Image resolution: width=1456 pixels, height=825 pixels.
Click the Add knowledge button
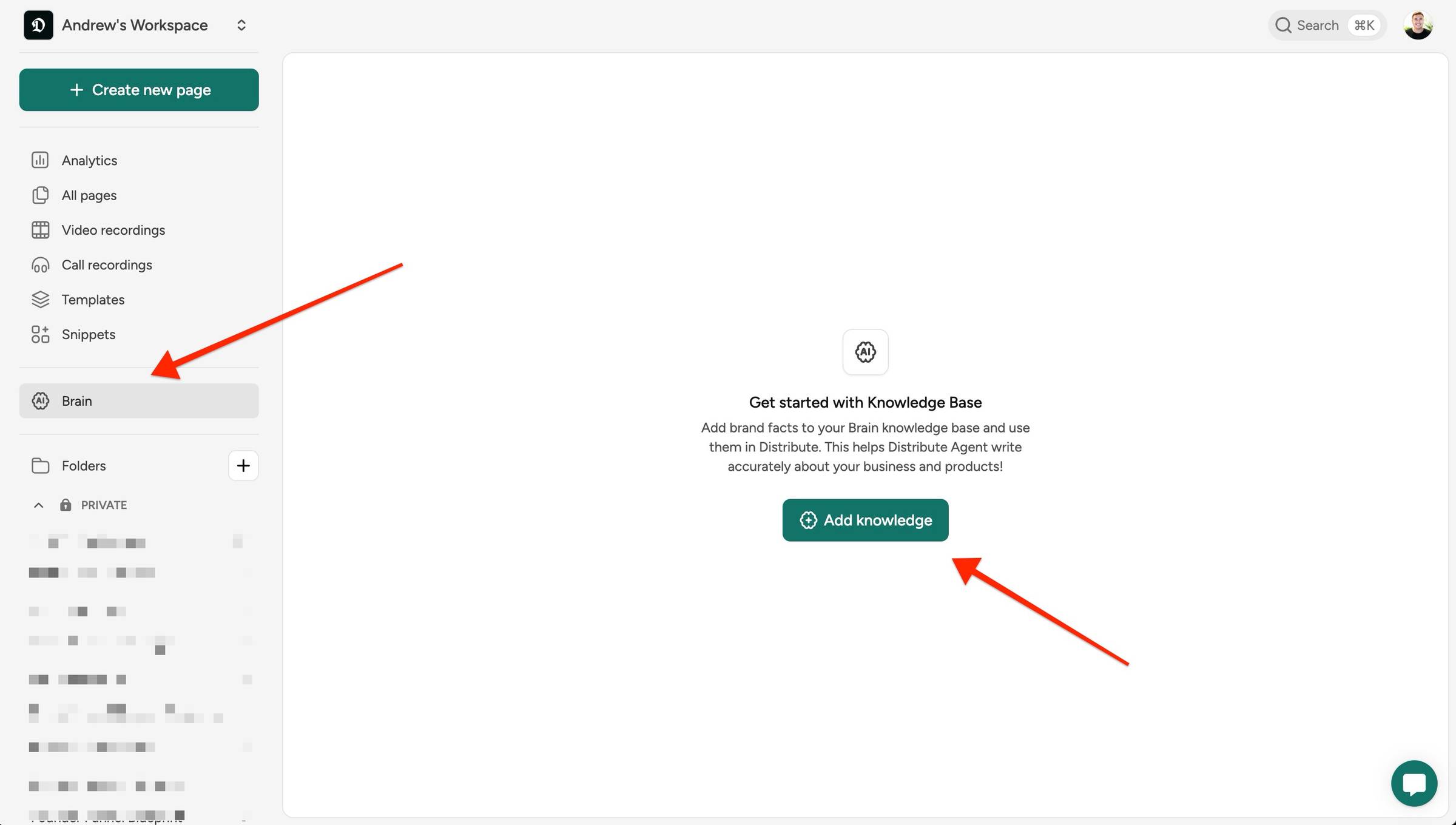[865, 520]
